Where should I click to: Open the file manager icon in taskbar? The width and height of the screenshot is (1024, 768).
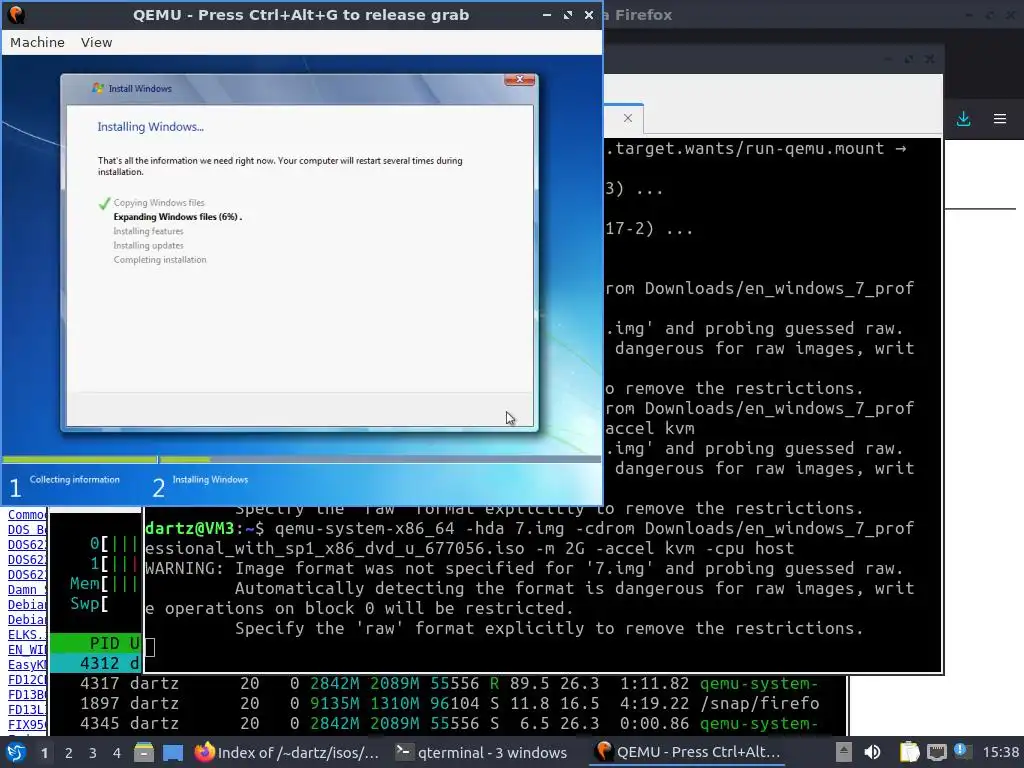[144, 752]
